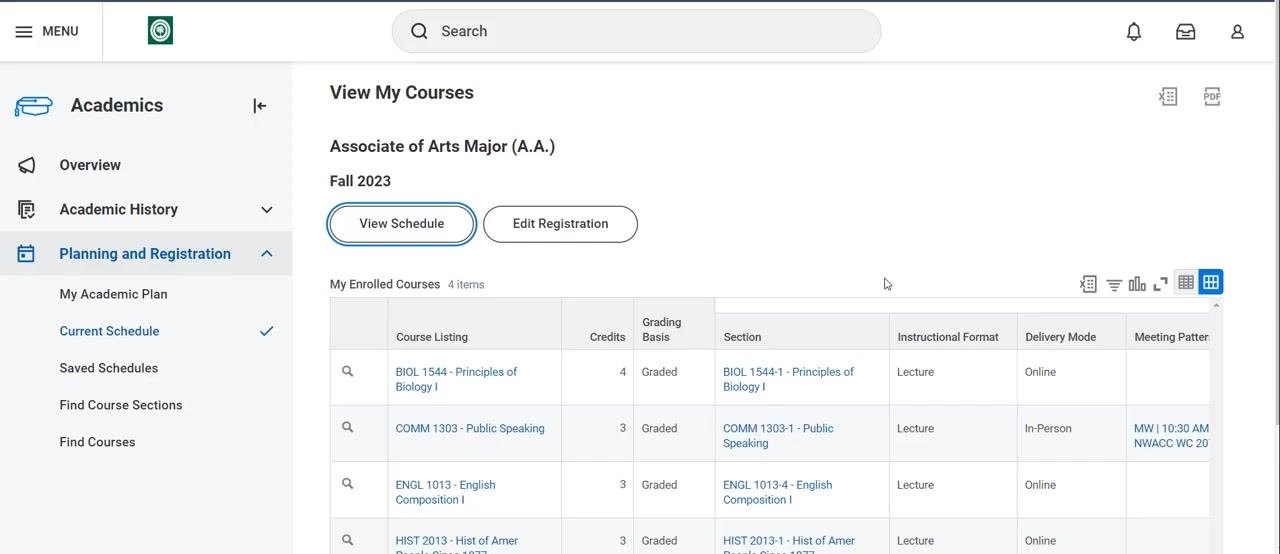Open details magnifier for COMM 1303 row
1280x554 pixels.
point(348,427)
